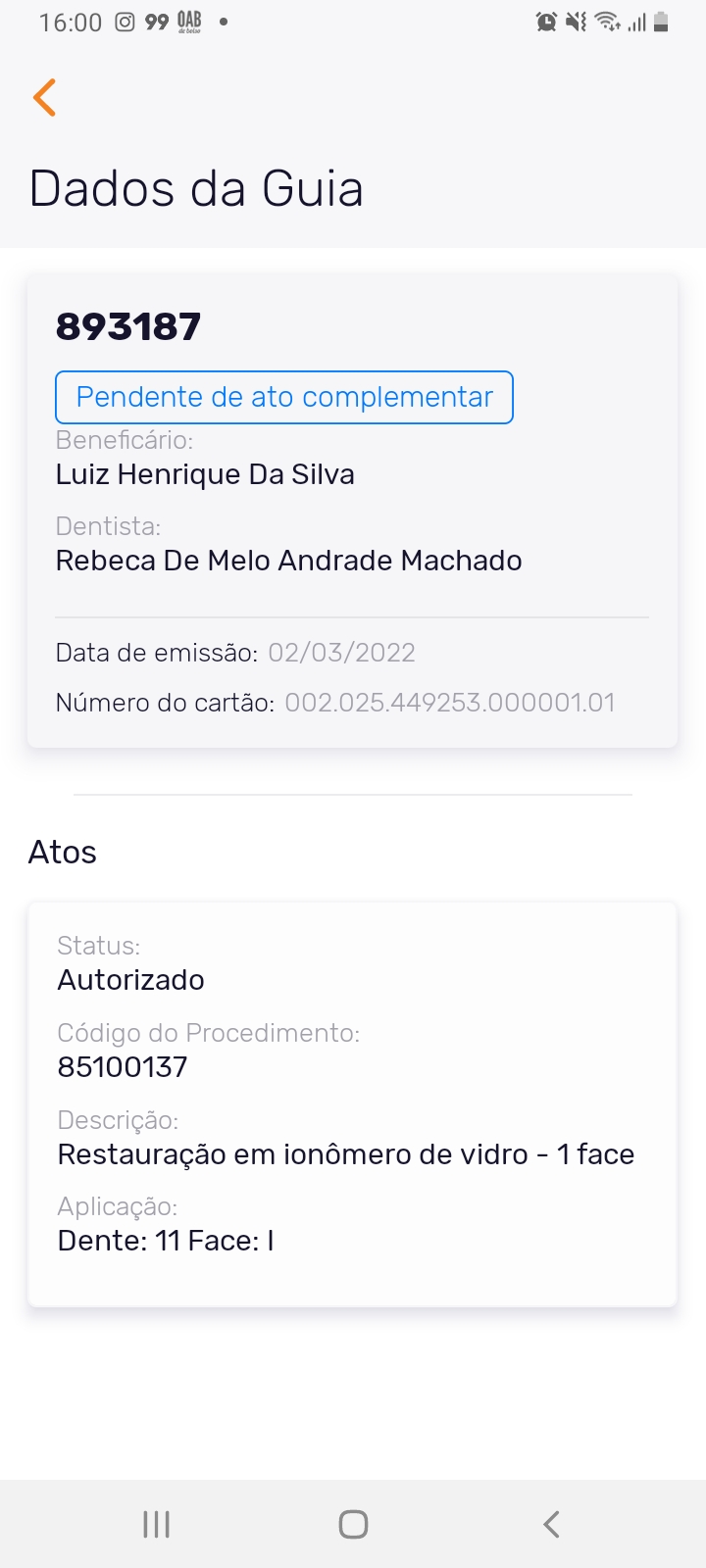Tap the emission date 02/03/2022

[x=342, y=653]
